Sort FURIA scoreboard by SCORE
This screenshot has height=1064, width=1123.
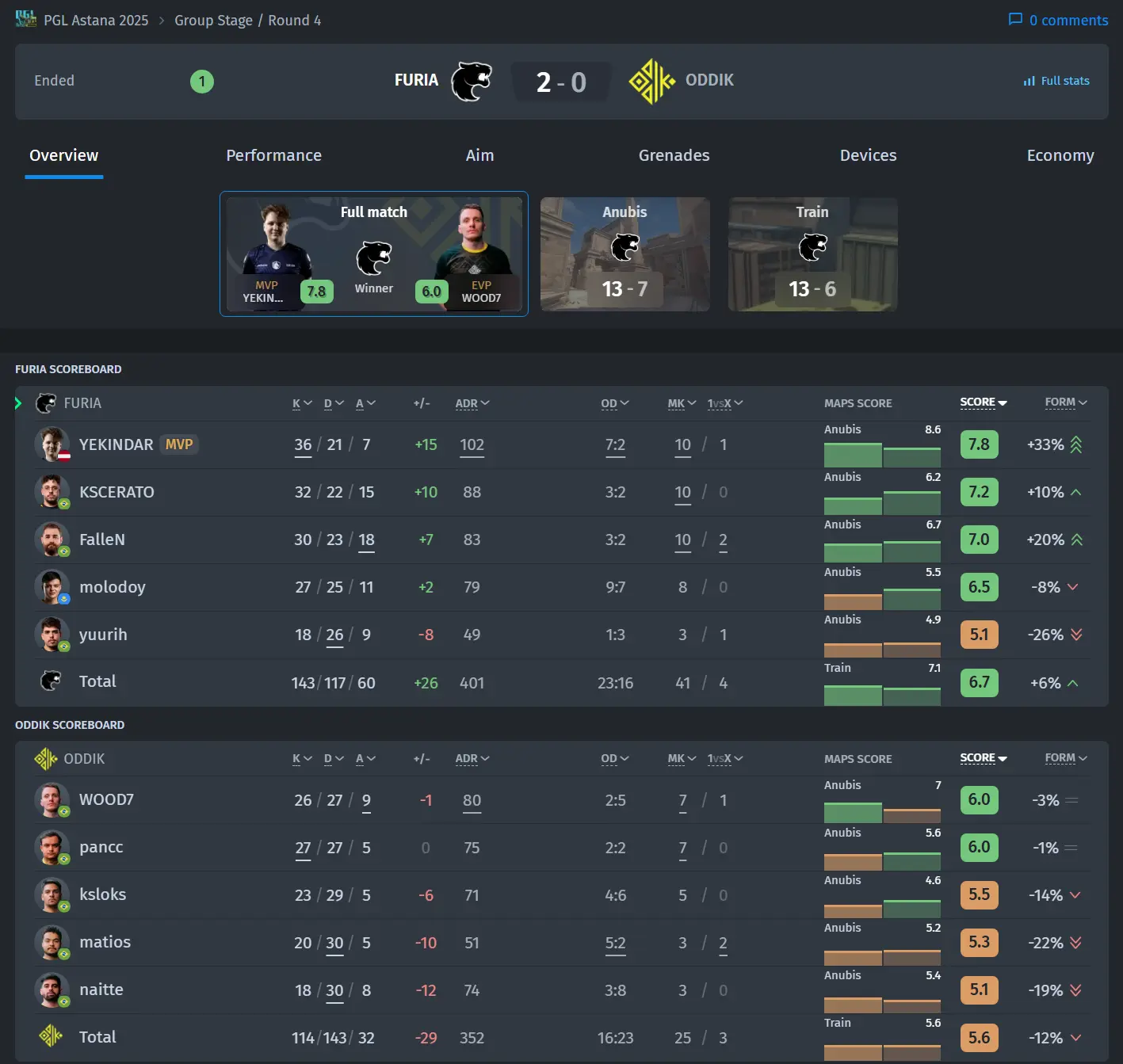click(984, 402)
